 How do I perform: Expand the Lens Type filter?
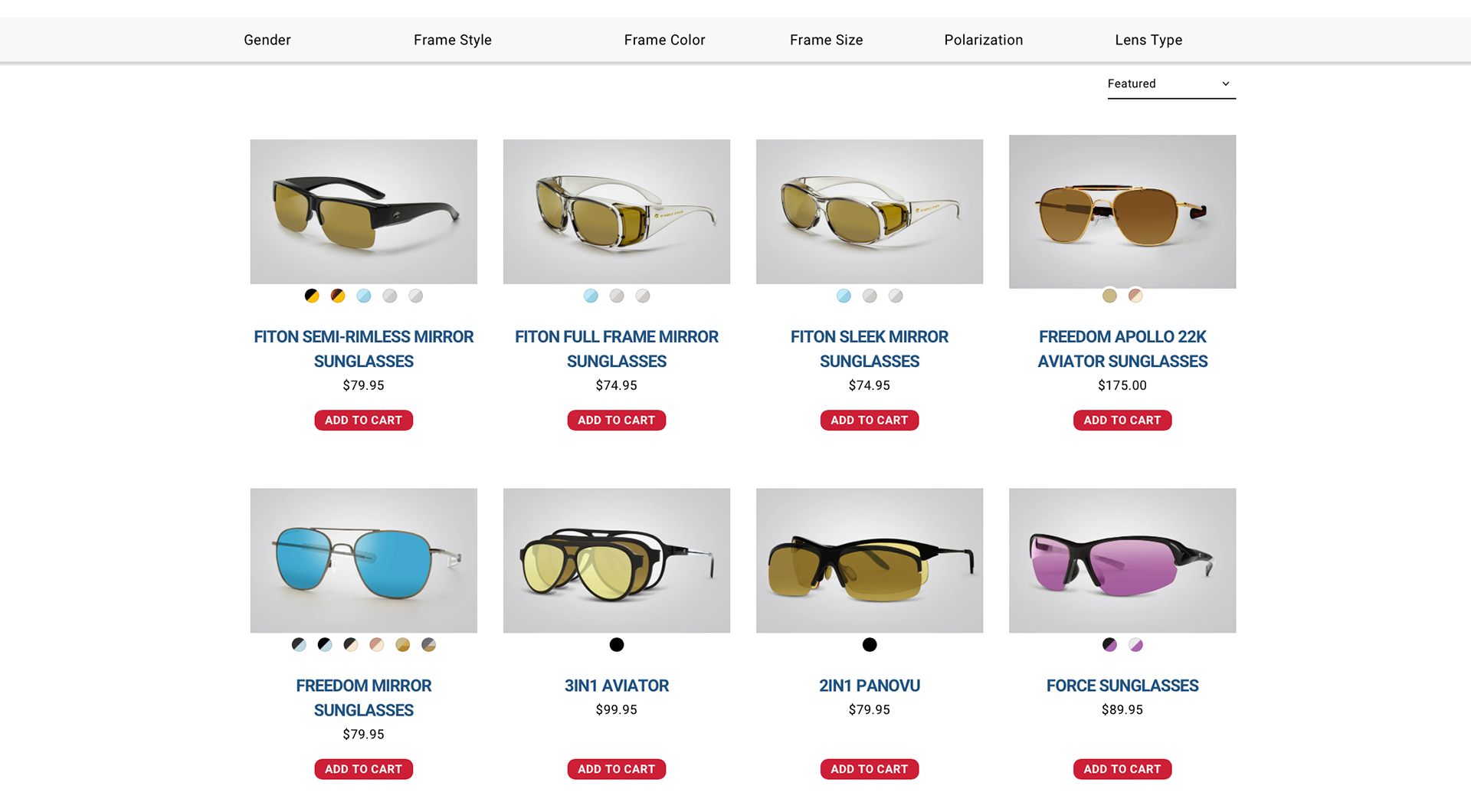1148,40
